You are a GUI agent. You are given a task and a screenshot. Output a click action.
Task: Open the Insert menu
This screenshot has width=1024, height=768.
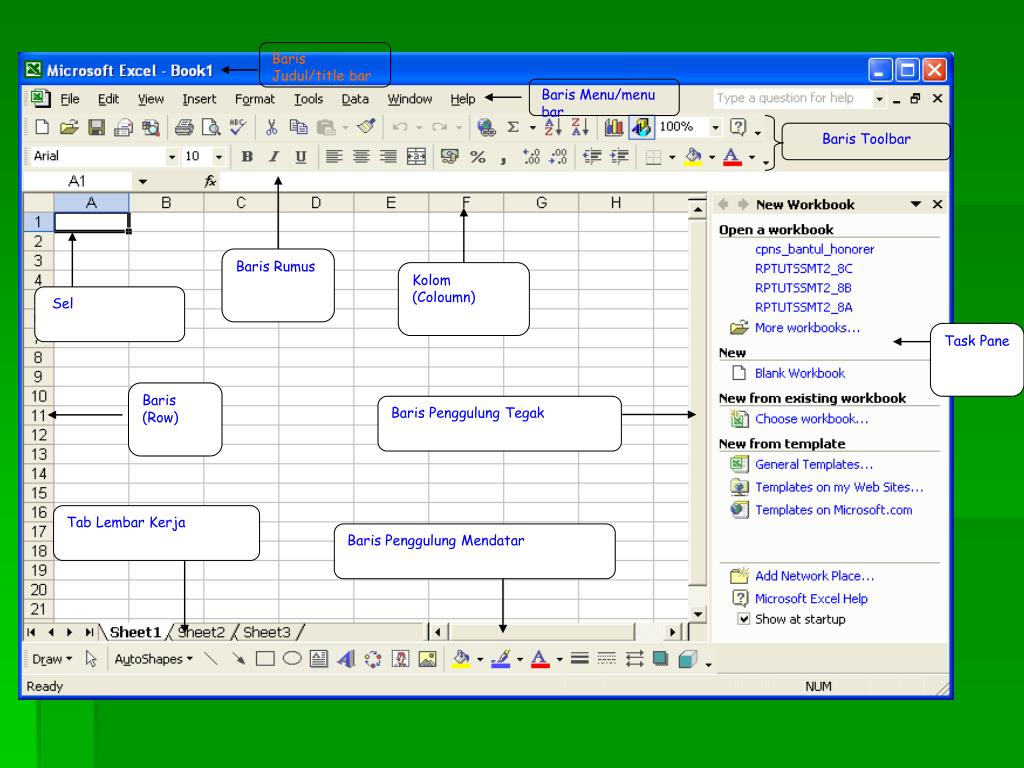pos(199,99)
